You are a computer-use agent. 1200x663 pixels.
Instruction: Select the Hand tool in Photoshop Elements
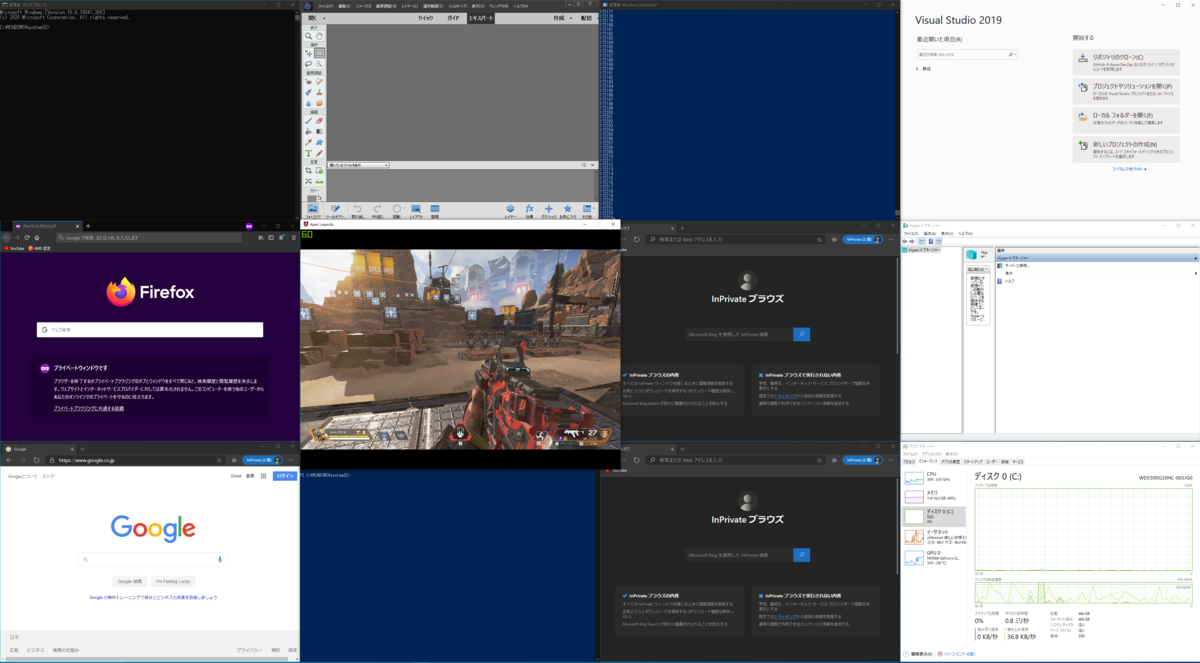point(320,36)
